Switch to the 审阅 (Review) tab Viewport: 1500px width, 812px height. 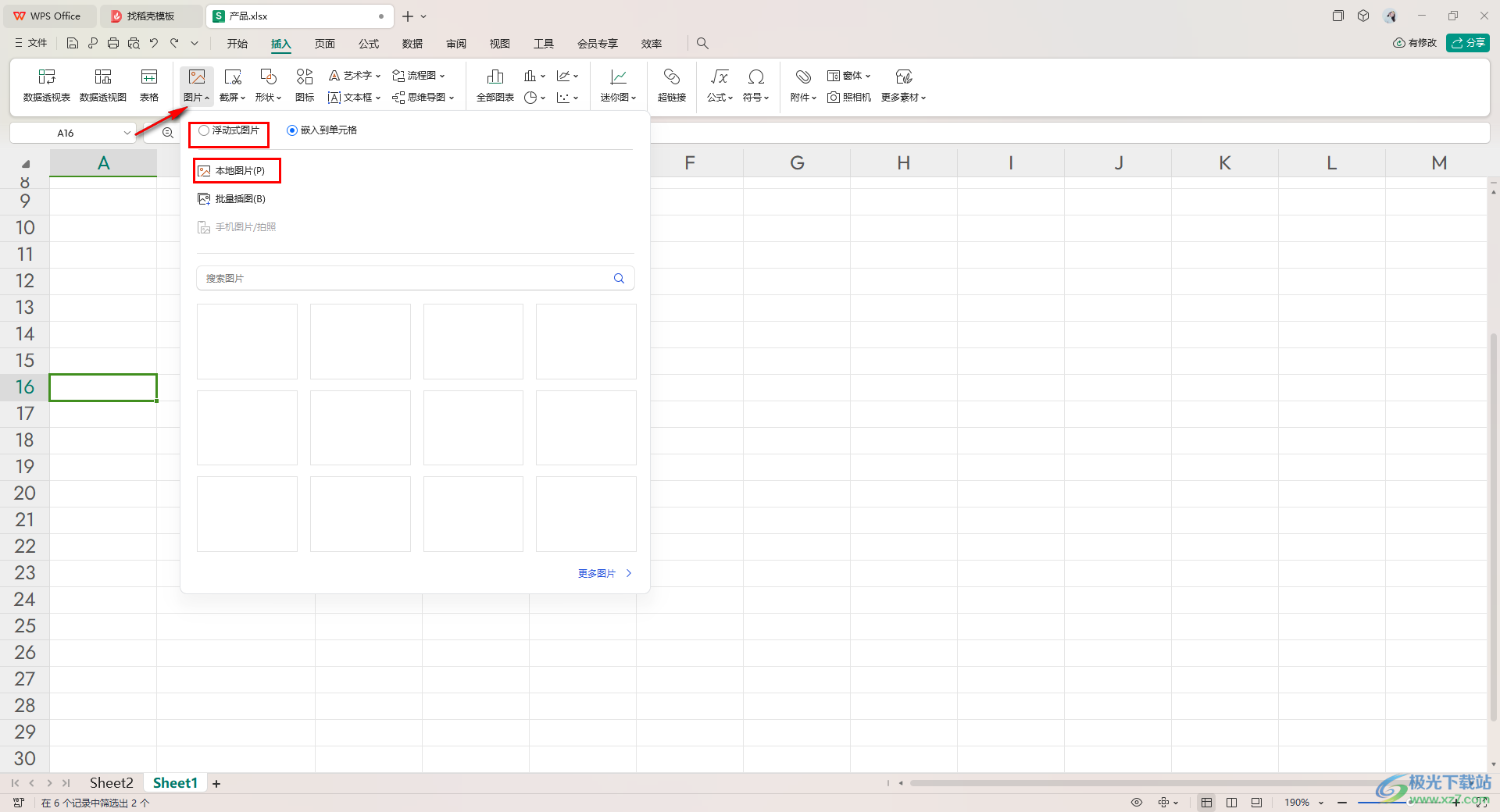coord(456,44)
